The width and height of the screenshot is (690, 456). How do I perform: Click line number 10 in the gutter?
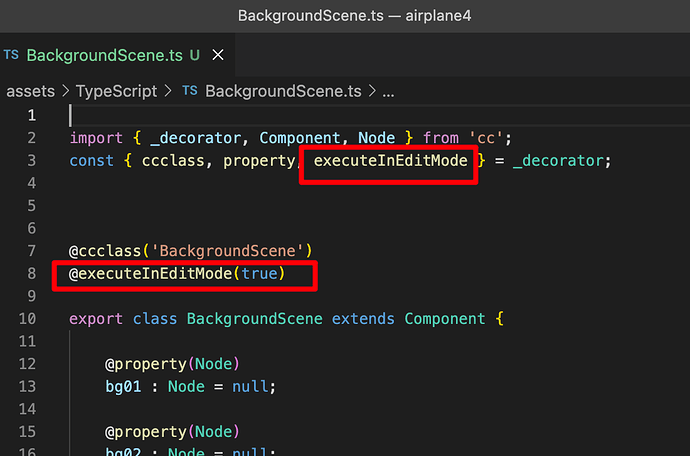28,319
